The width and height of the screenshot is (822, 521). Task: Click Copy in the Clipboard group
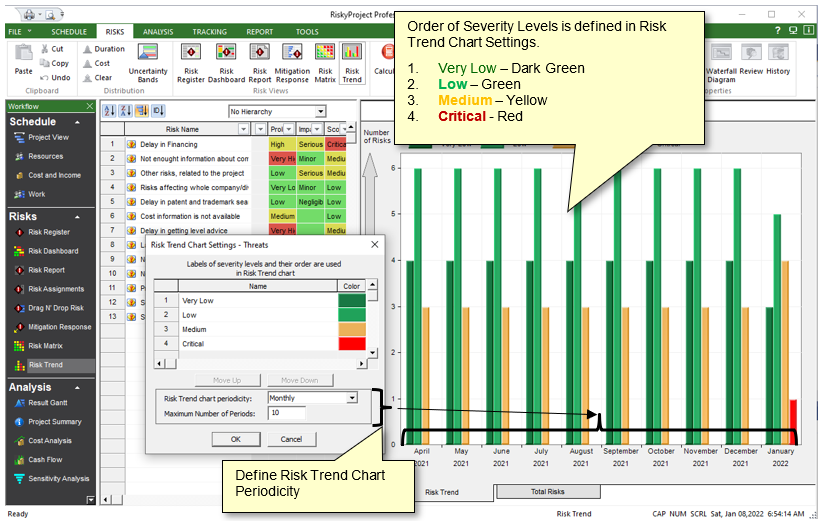click(x=55, y=63)
